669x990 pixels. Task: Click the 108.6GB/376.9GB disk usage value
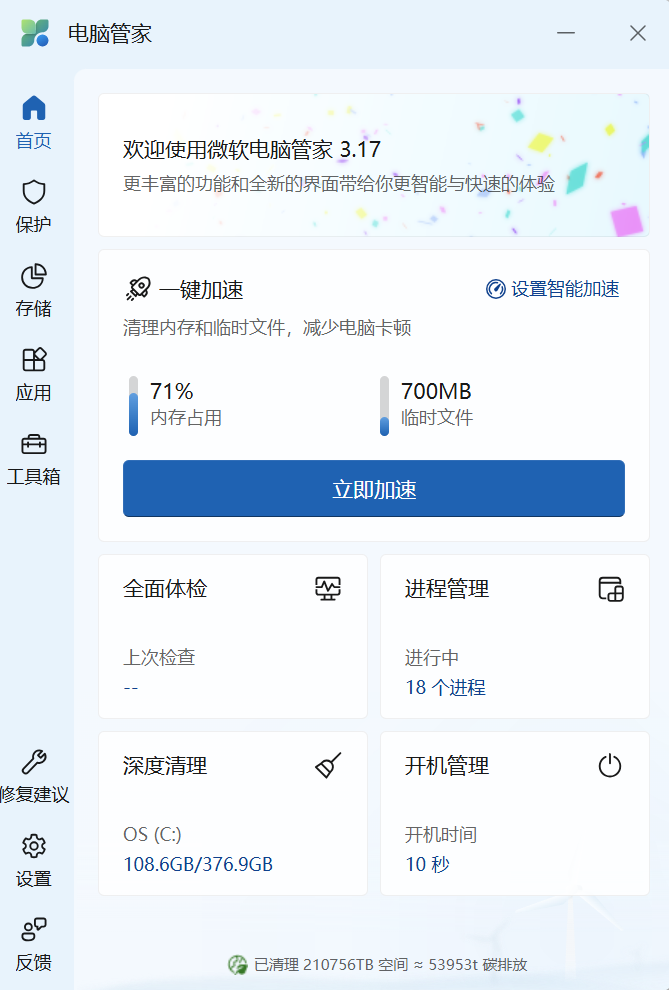click(198, 864)
